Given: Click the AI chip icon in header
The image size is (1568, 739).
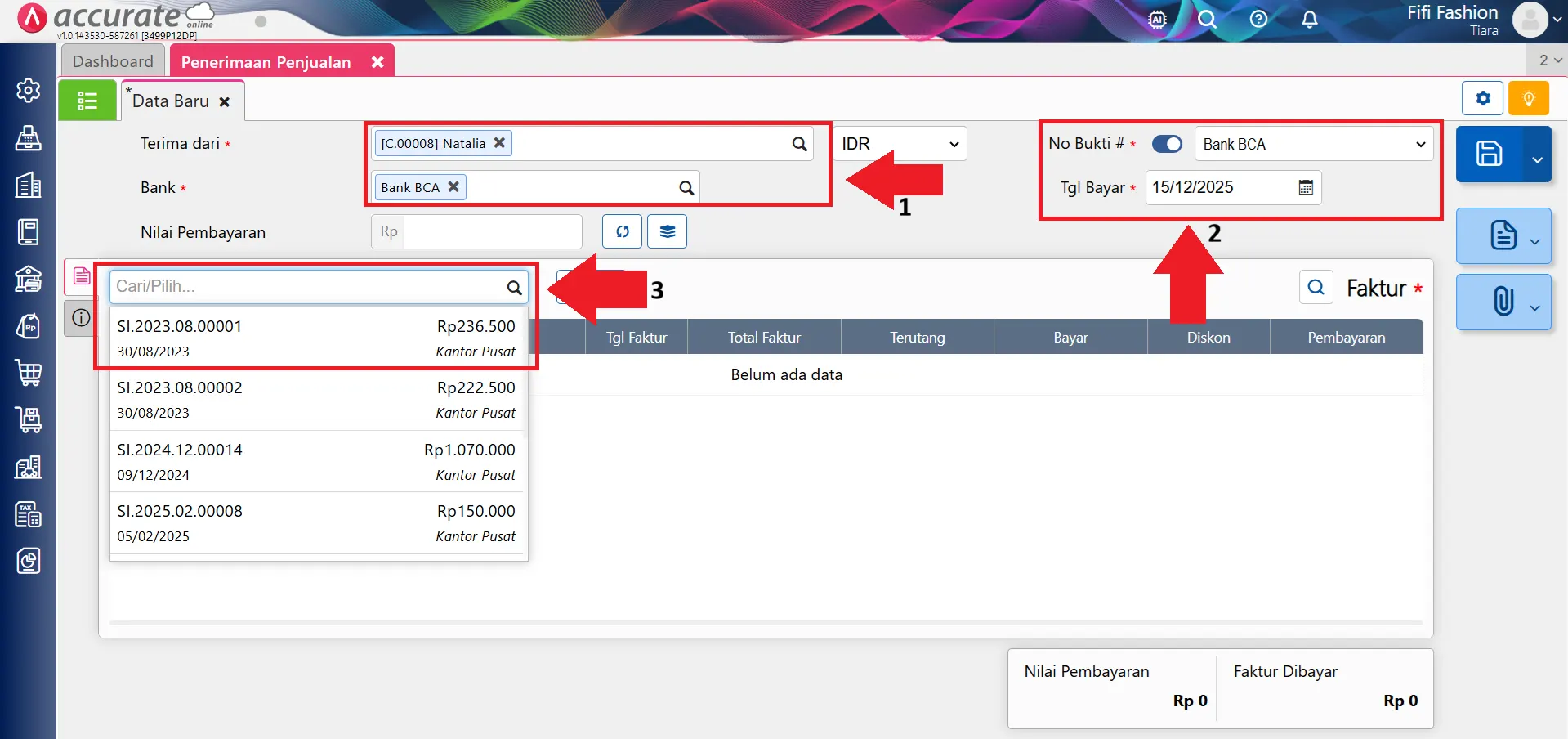Looking at the screenshot, I should 1157,20.
